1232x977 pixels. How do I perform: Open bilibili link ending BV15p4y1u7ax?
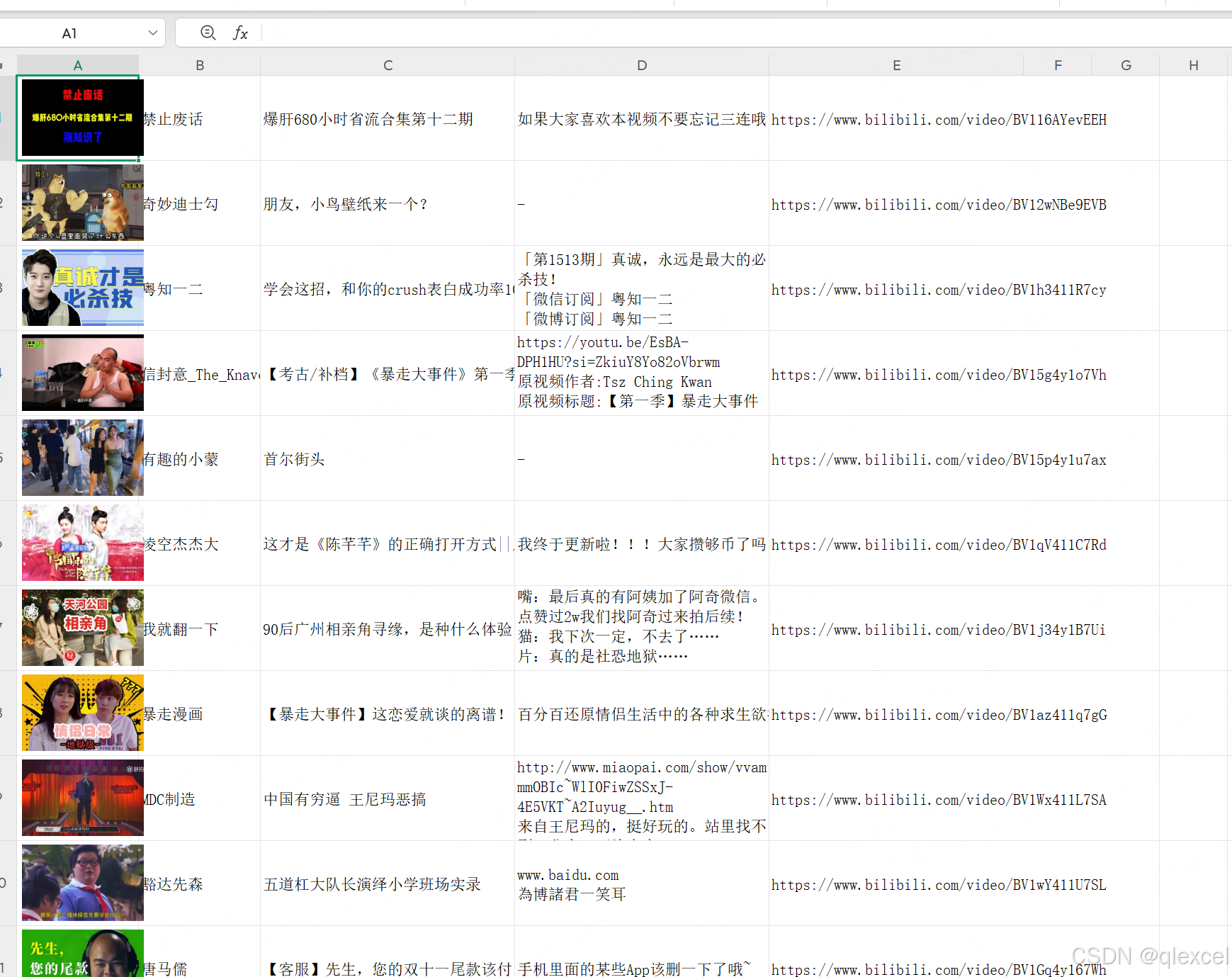tap(939, 460)
